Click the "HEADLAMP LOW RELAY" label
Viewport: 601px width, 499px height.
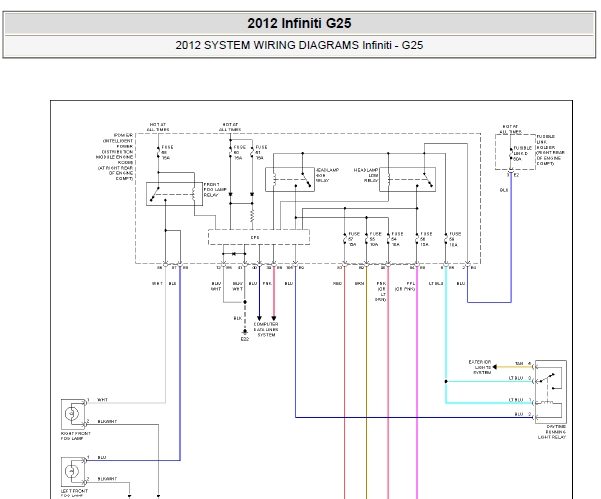click(366, 175)
